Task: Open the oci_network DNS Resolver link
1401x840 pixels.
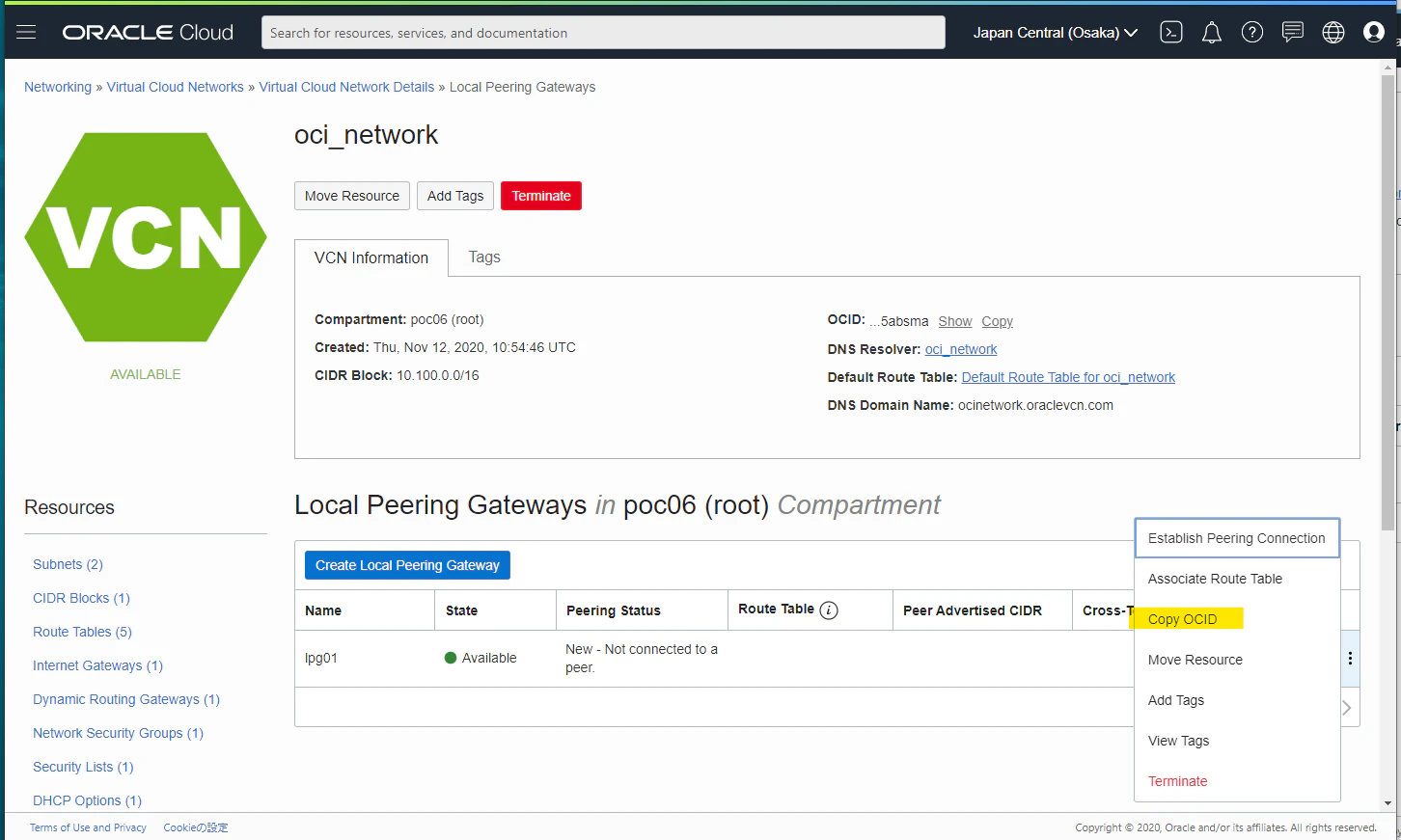Action: (x=961, y=349)
